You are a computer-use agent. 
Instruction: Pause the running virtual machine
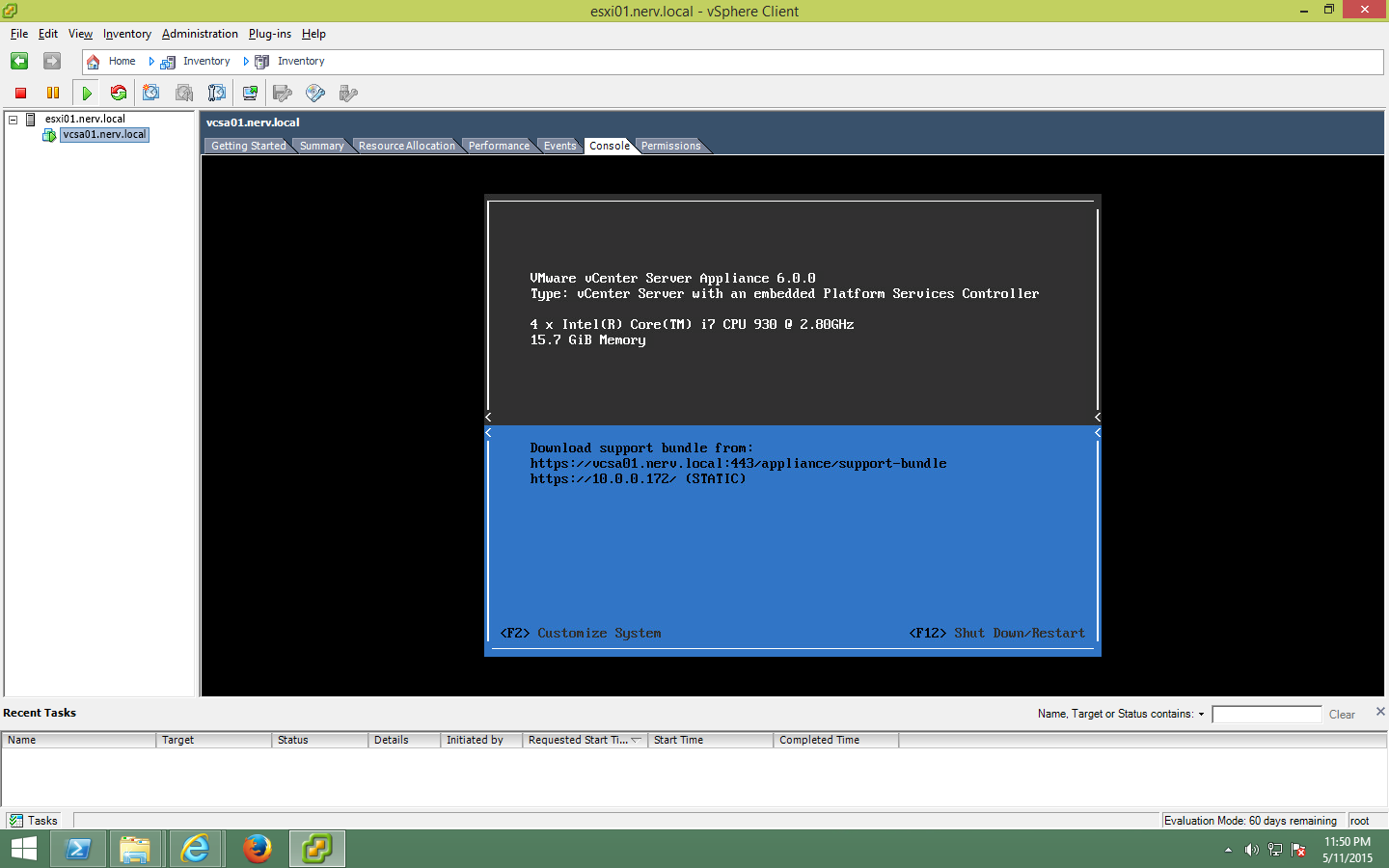[x=53, y=93]
